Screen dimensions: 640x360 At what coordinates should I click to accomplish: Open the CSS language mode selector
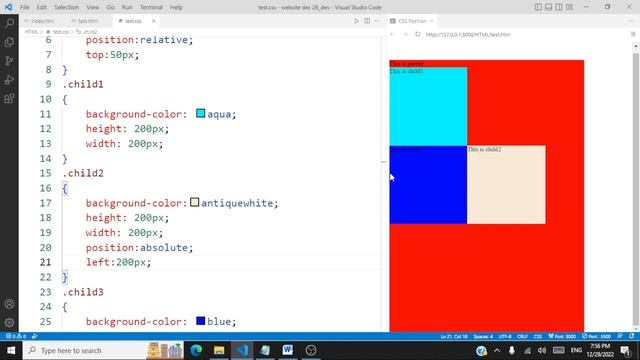pos(538,336)
